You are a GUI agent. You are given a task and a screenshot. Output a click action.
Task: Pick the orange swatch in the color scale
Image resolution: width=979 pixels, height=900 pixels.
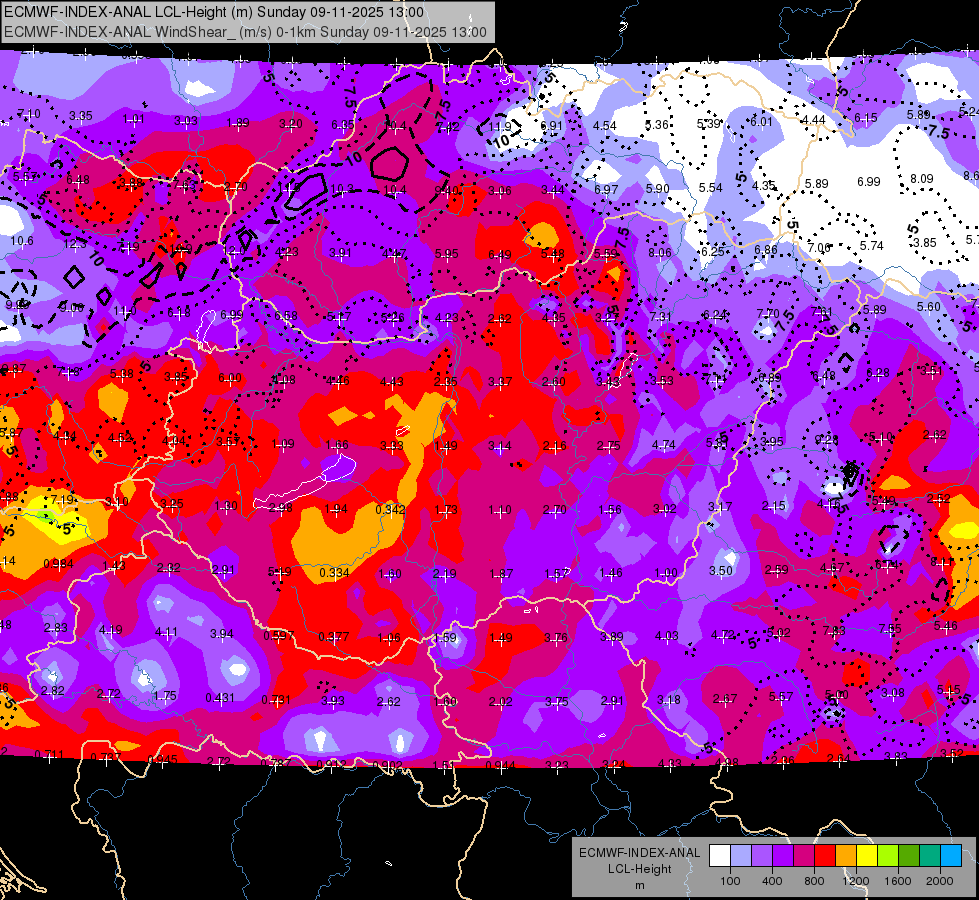click(x=846, y=856)
